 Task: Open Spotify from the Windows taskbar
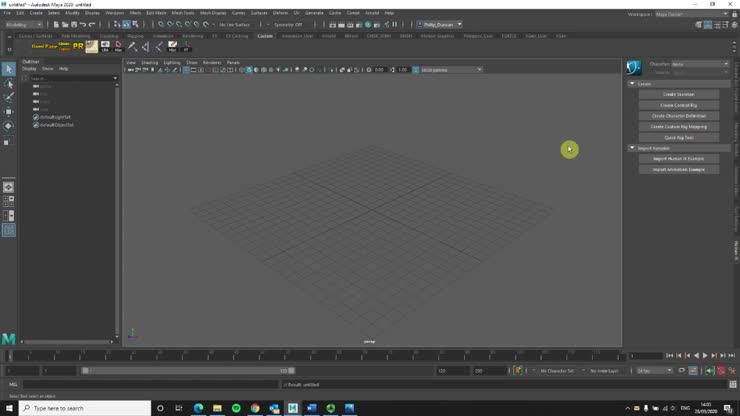[236, 408]
